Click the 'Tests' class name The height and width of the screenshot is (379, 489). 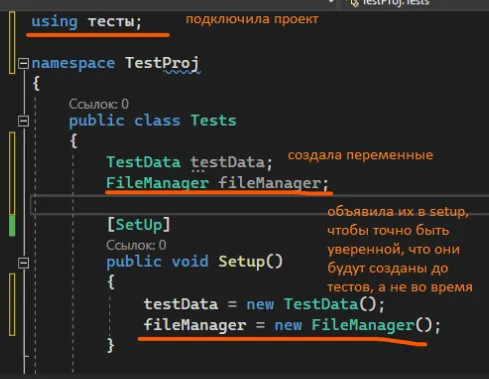213,121
